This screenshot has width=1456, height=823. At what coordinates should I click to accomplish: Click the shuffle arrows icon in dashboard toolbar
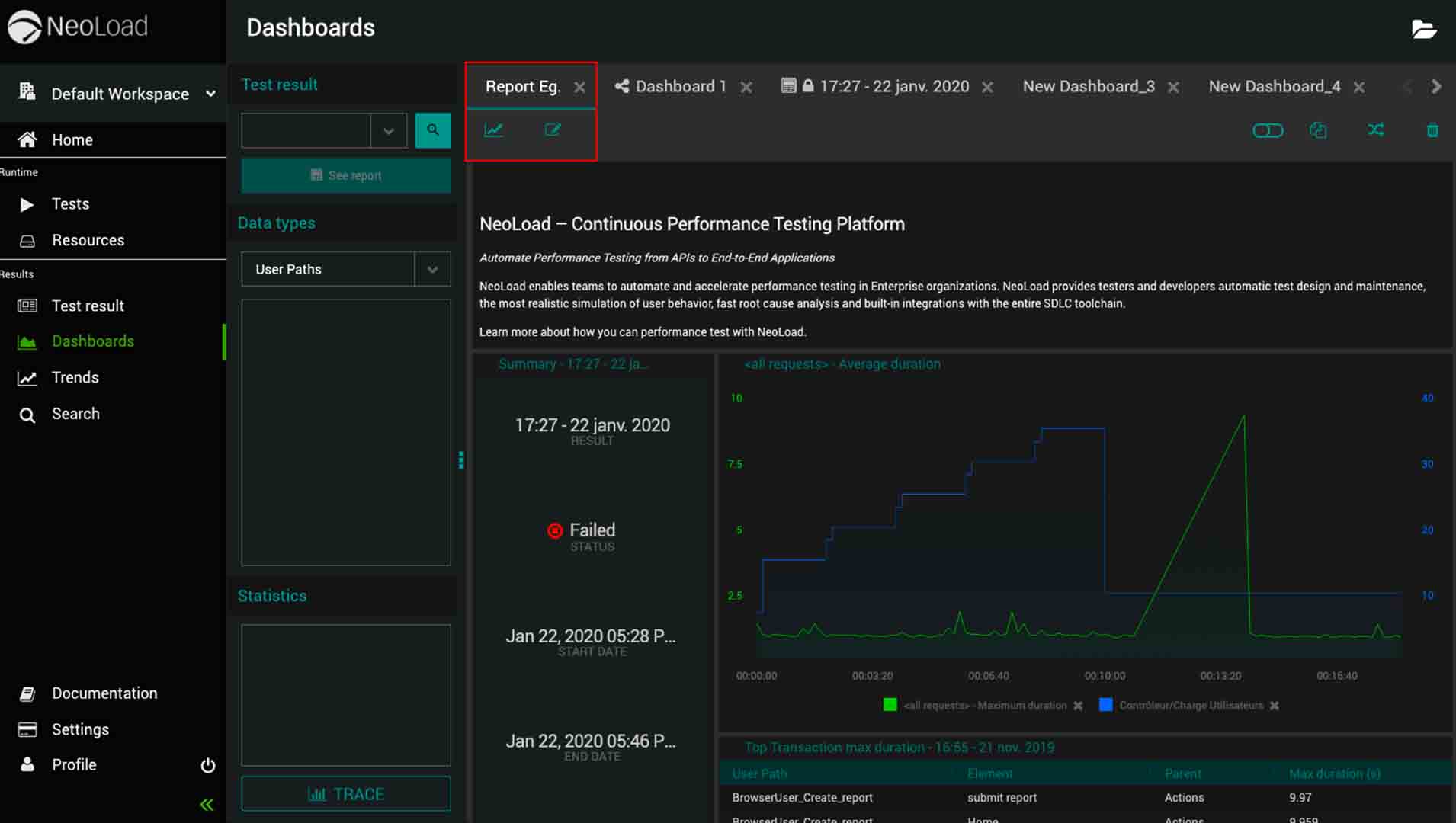point(1375,130)
